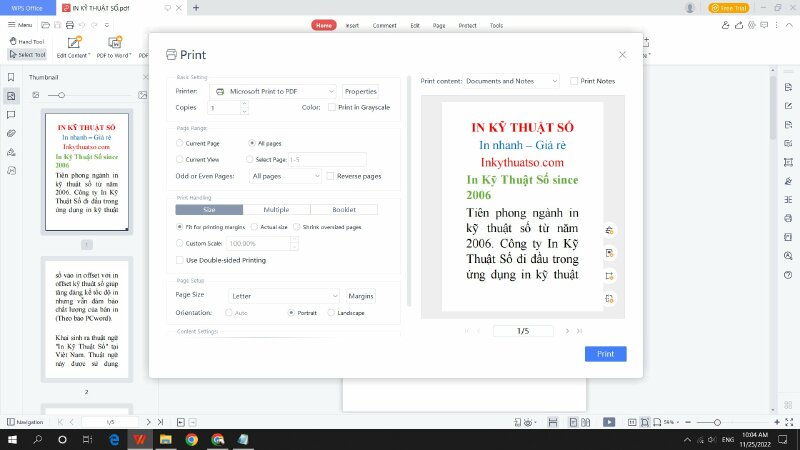The width and height of the screenshot is (800, 450).
Task: Go to next page in print preview
Action: pyautogui.click(x=567, y=331)
